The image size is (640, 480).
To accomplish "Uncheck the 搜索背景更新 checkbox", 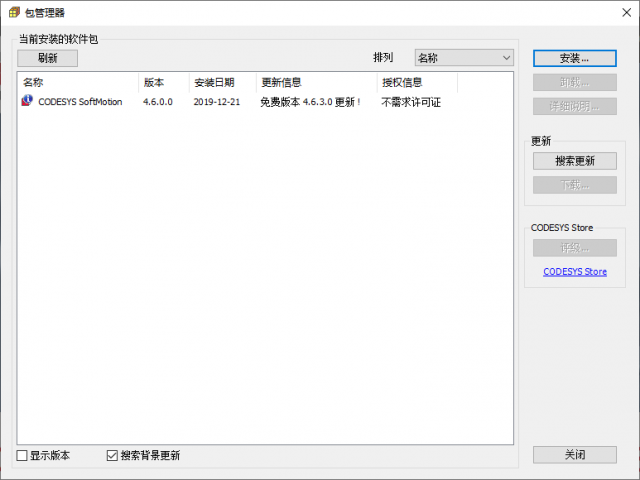I will pyautogui.click(x=113, y=455).
